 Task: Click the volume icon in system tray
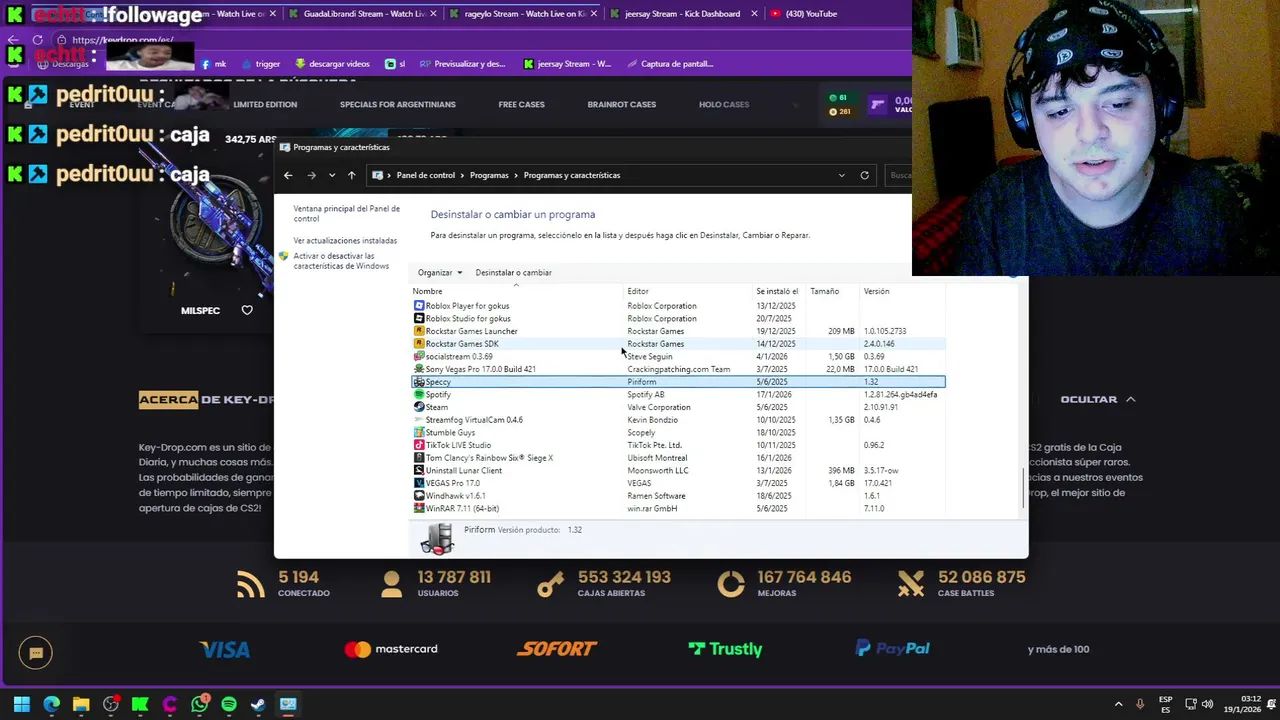tap(1207, 704)
